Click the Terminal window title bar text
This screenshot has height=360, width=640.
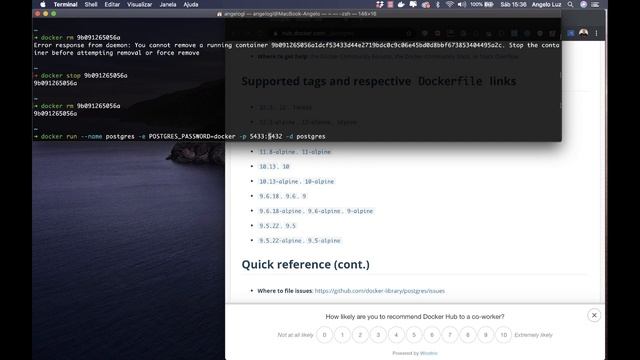(300, 14)
